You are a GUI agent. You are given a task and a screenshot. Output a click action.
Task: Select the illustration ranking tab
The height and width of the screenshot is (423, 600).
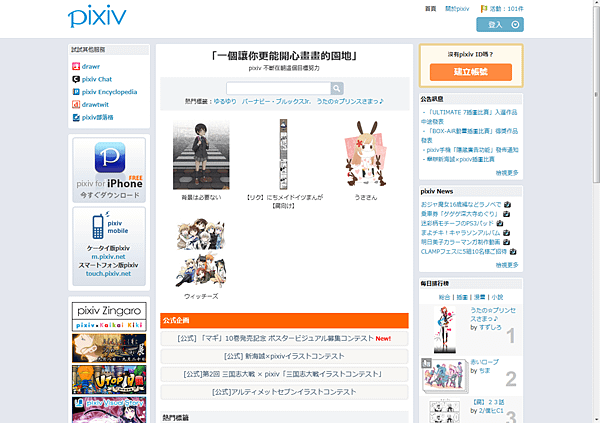[x=462, y=297]
